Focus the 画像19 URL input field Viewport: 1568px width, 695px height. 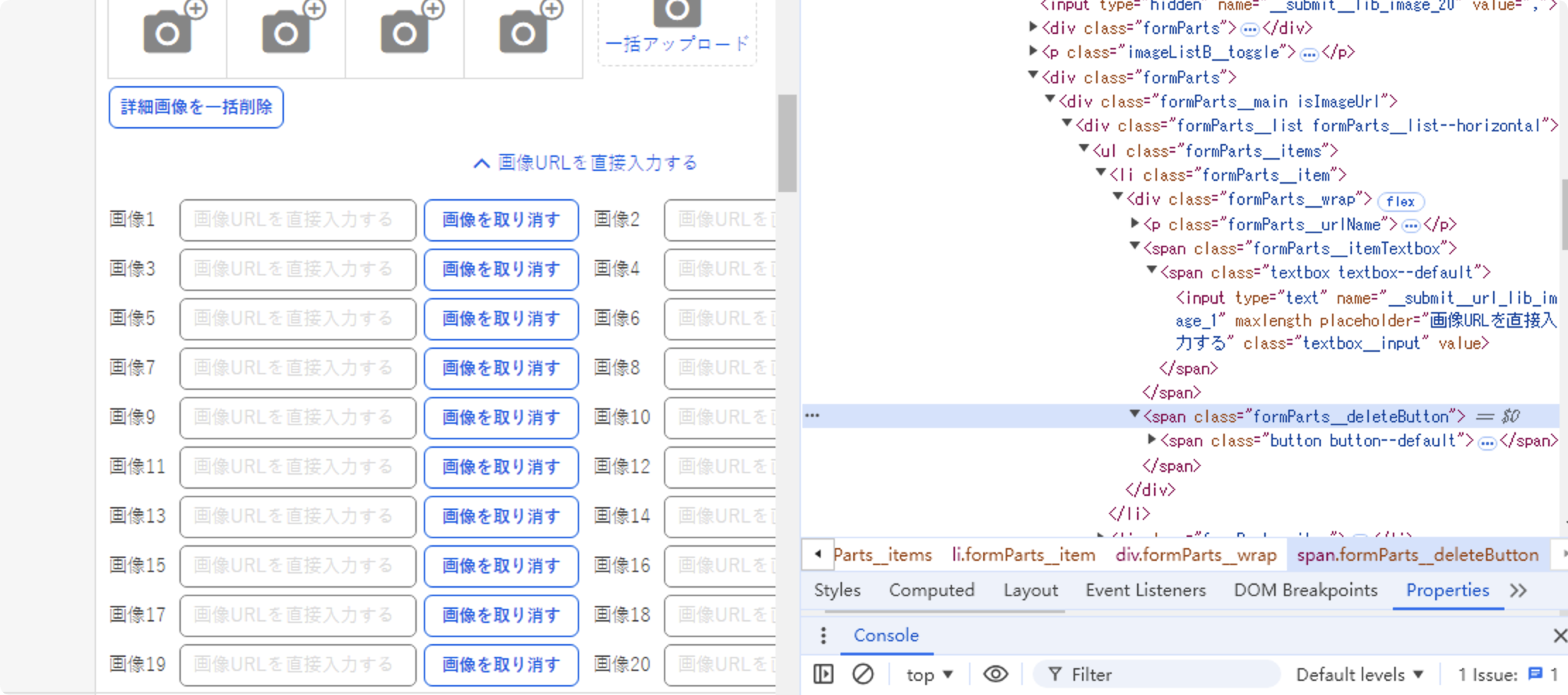point(297,665)
